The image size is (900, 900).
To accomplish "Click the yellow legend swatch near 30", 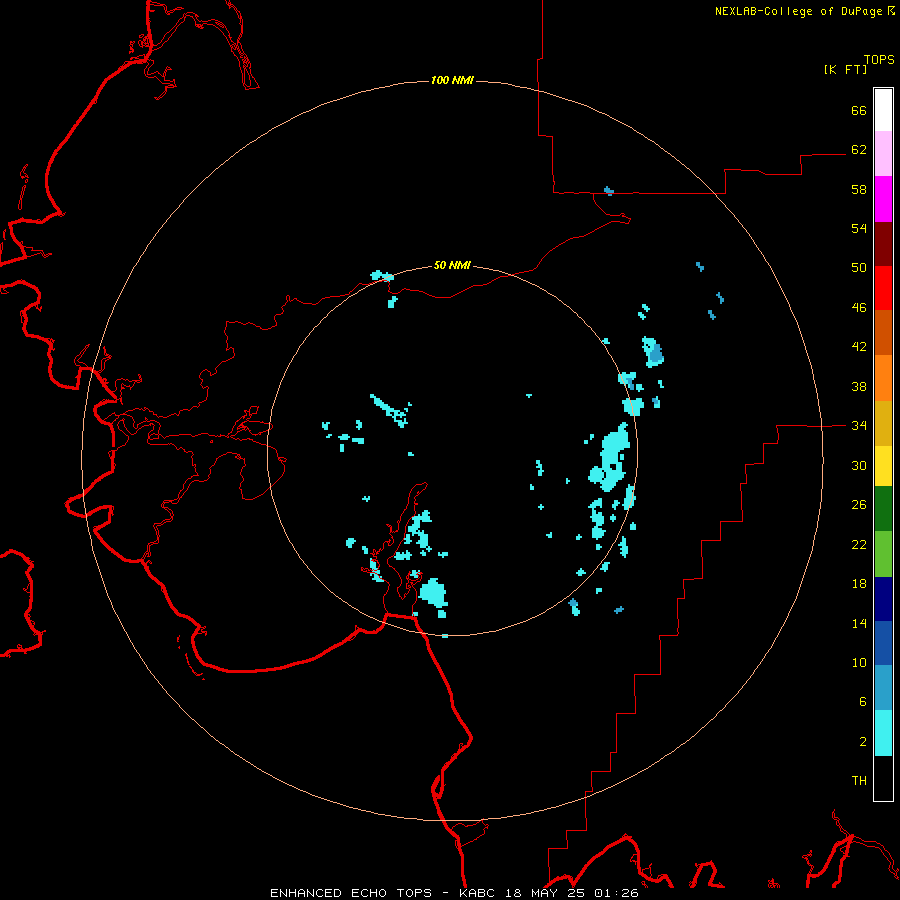I will pyautogui.click(x=883, y=465).
